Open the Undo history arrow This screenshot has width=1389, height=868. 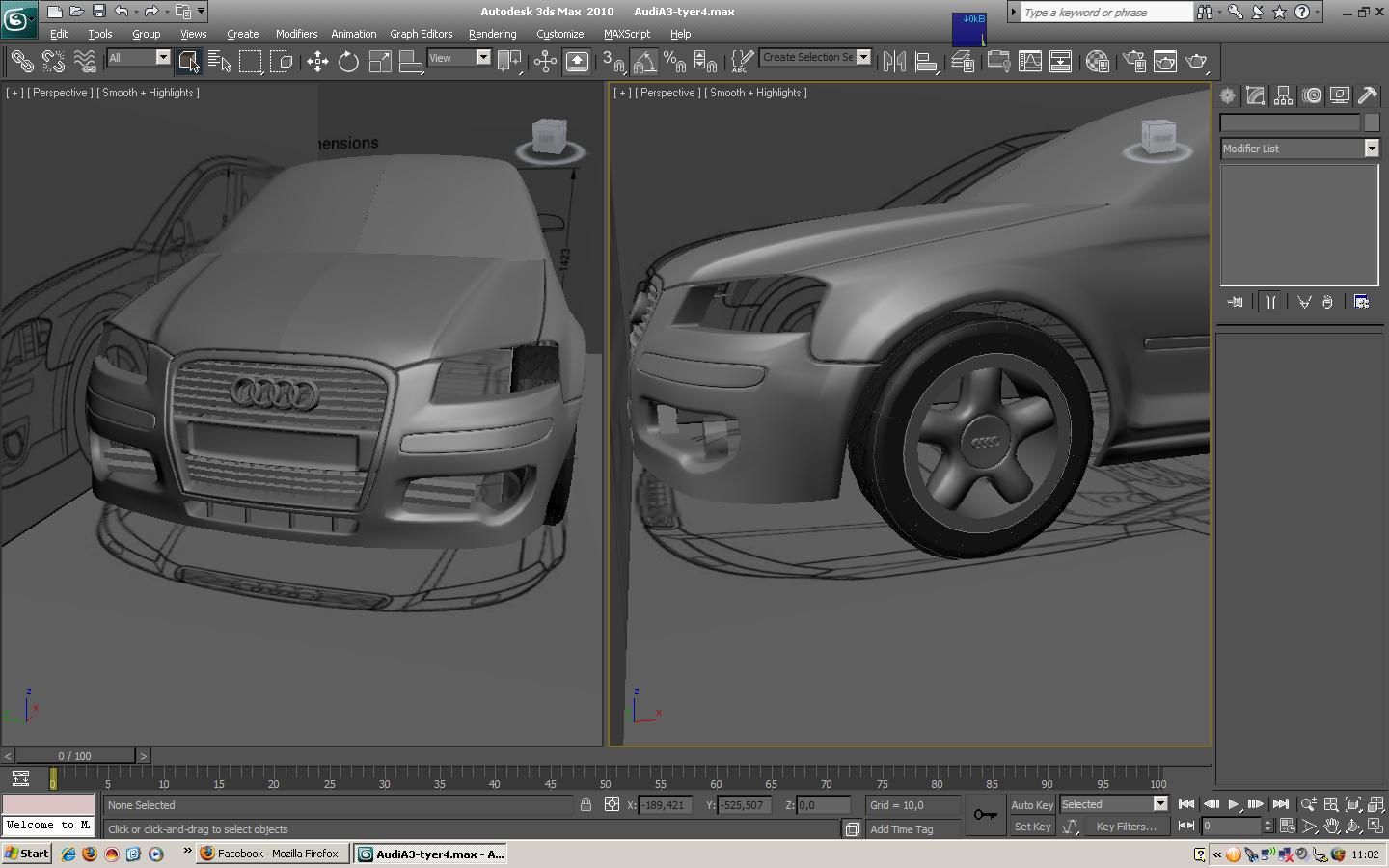137,12
